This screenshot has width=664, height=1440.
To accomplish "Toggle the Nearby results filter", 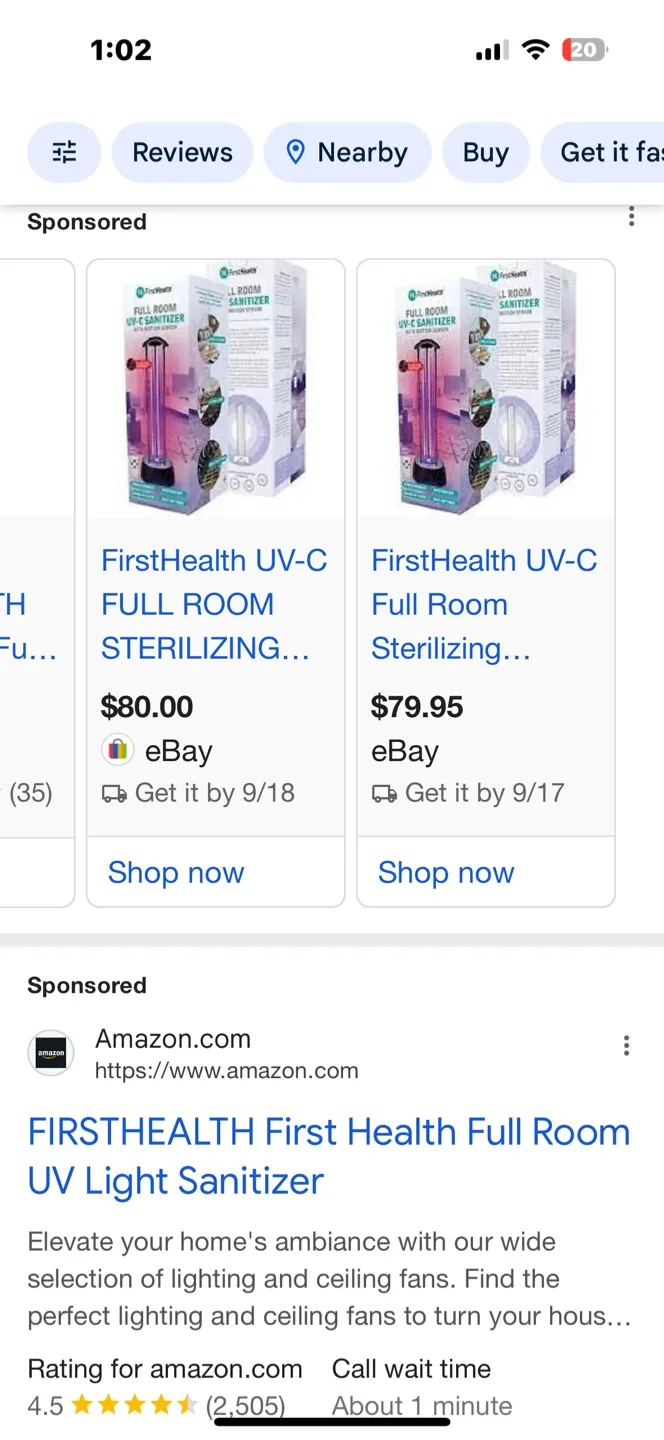I will 348,152.
